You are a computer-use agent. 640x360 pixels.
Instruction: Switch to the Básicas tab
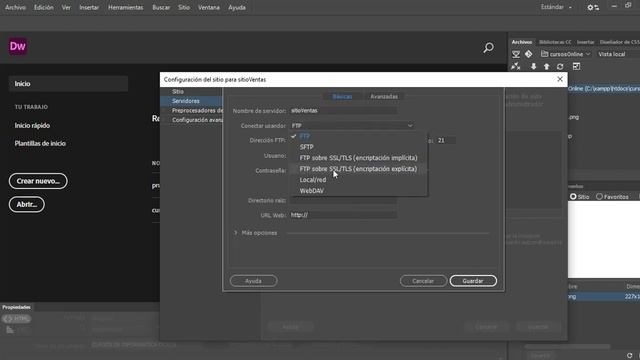click(342, 97)
